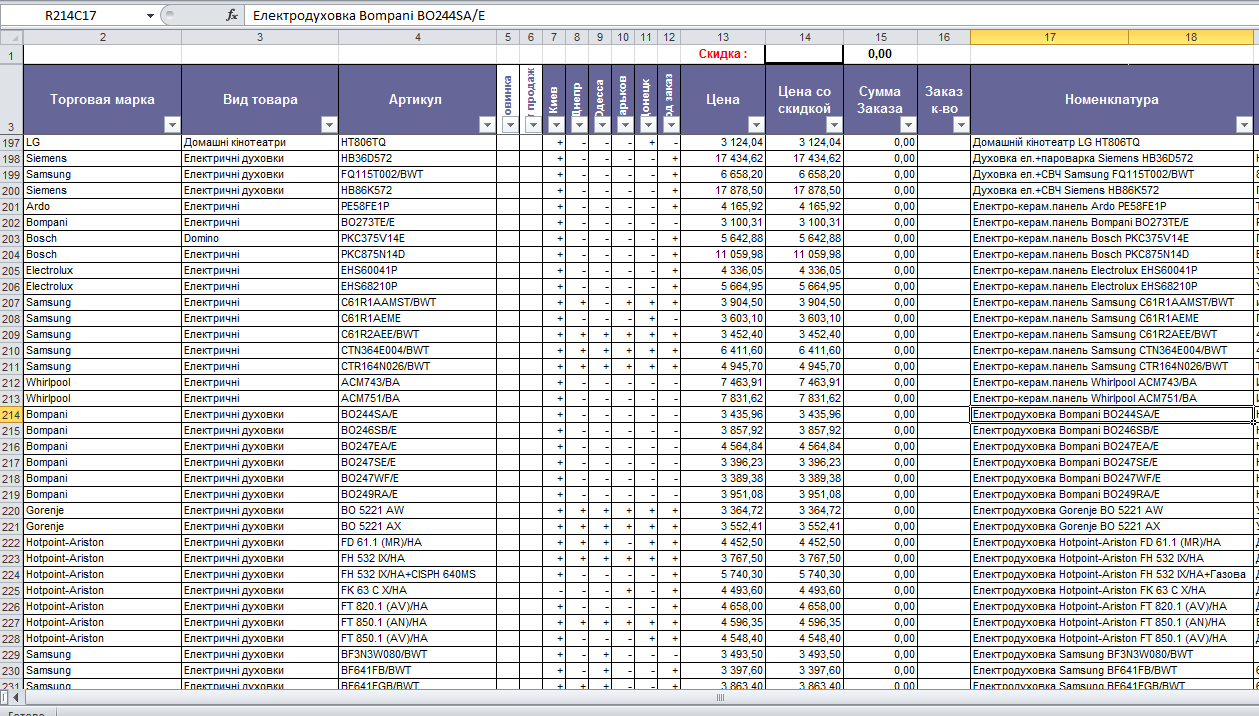Select row header 197
This screenshot has width=1259, height=716.
pyautogui.click(x=11, y=142)
